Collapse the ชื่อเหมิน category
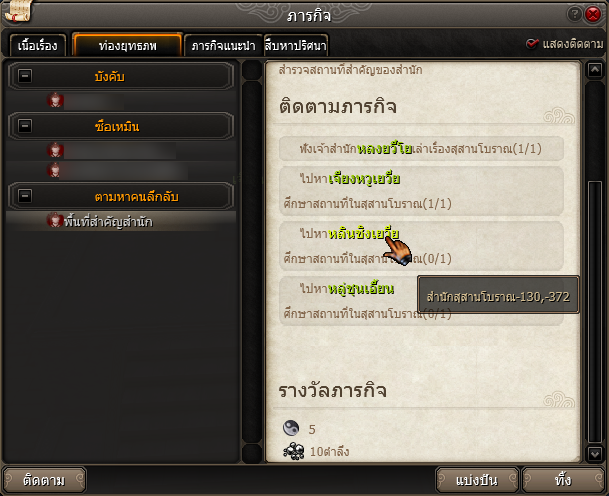 (x=25, y=126)
